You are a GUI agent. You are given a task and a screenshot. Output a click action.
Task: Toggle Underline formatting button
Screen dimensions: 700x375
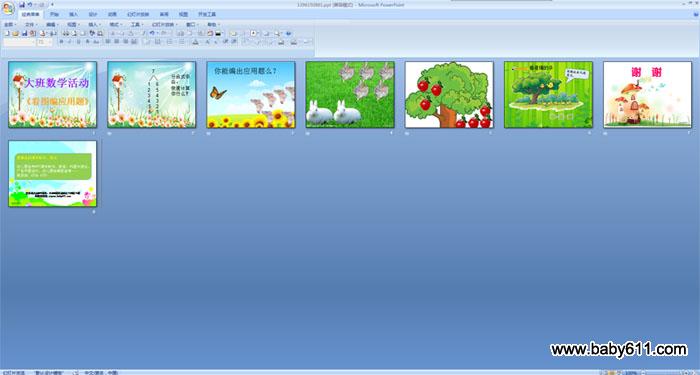tap(79, 42)
